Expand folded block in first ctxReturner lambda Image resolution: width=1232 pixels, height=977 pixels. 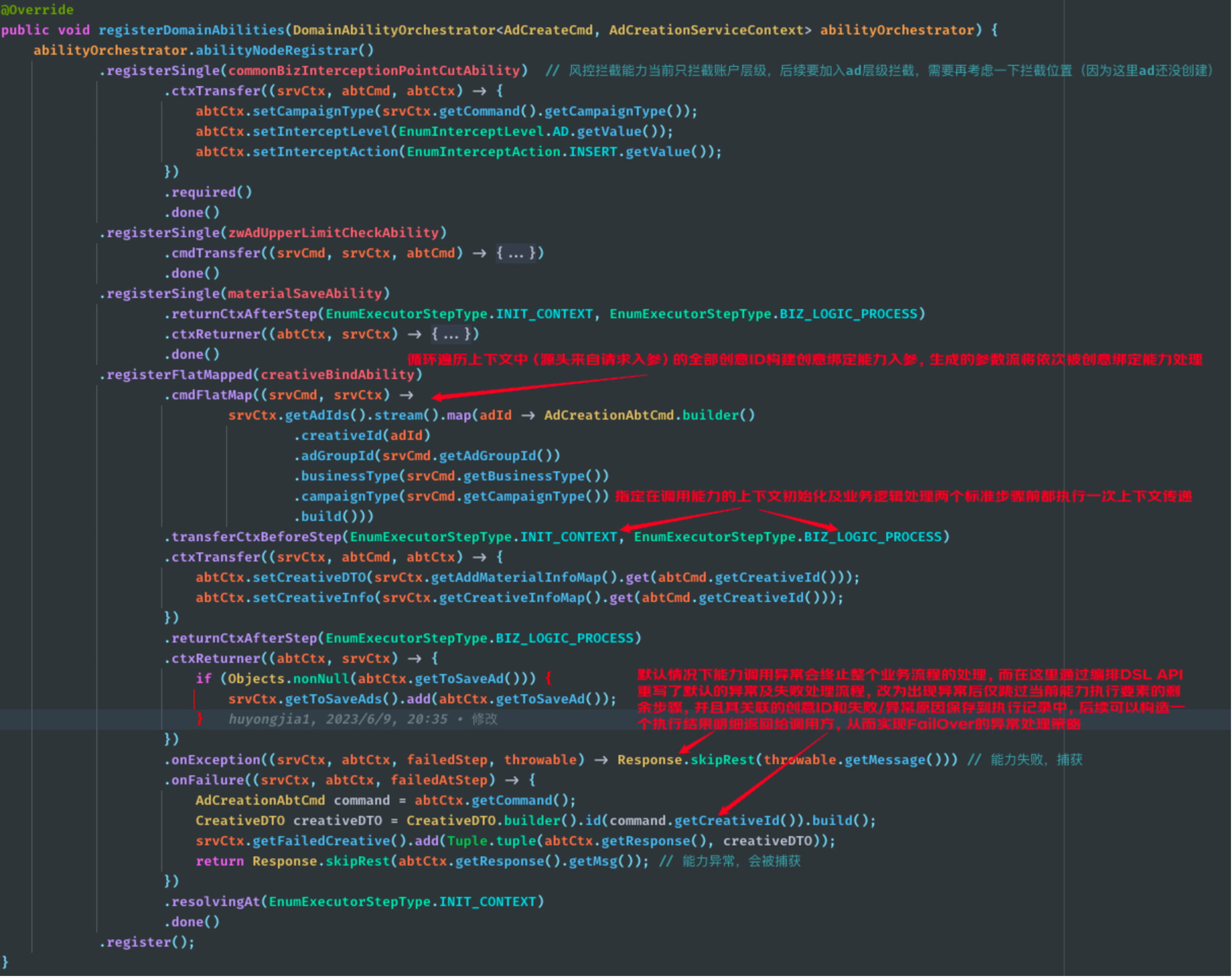(451, 334)
